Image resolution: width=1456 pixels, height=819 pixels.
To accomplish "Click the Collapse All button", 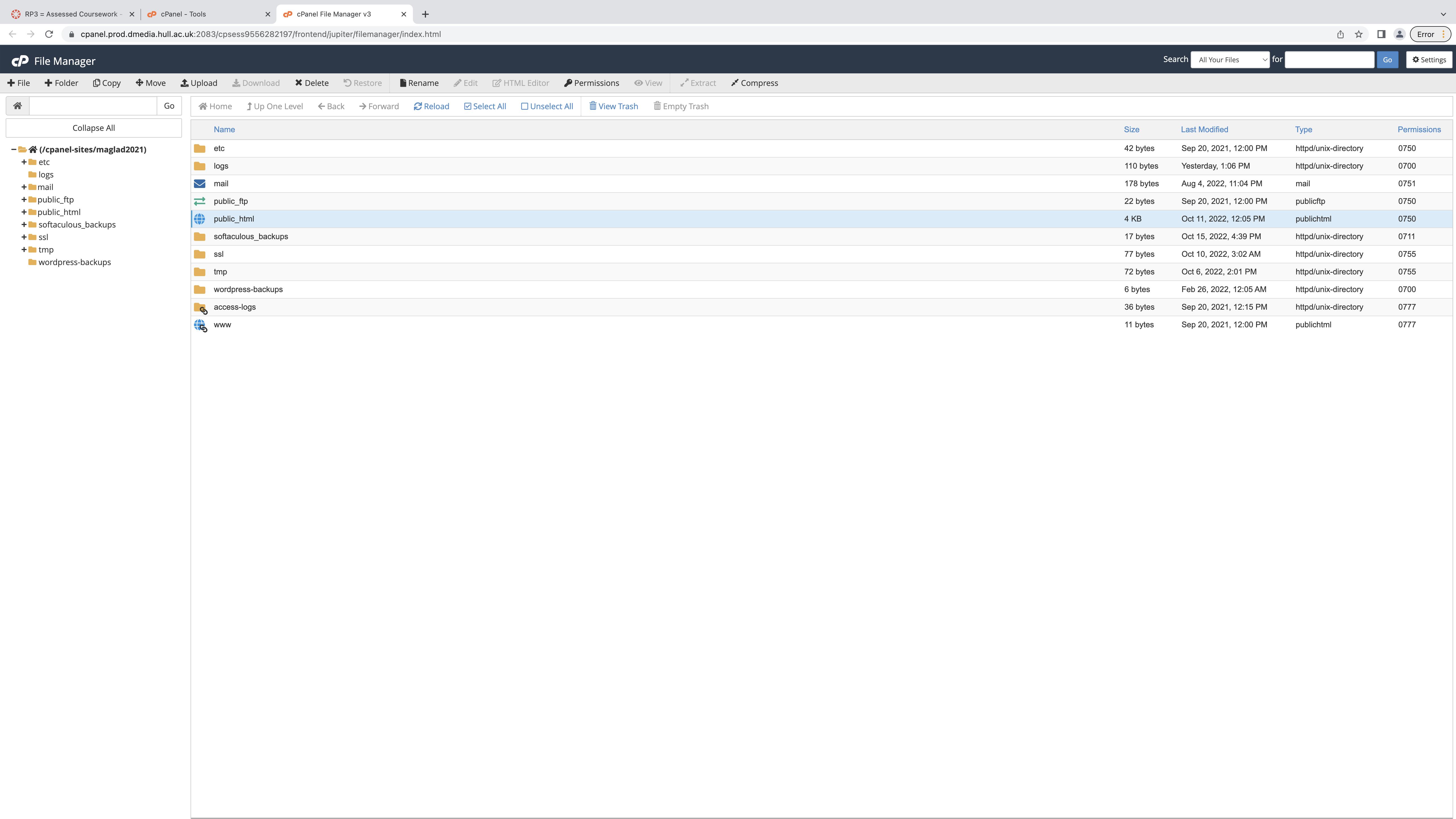I will (x=94, y=128).
